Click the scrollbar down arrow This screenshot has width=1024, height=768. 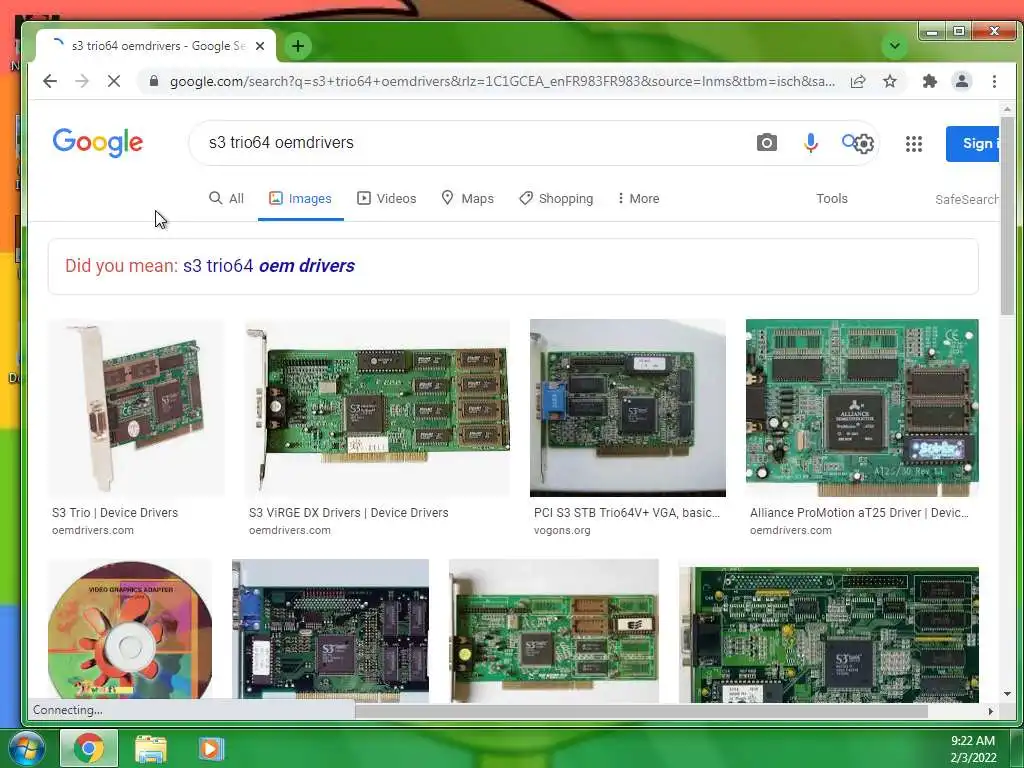click(x=1006, y=694)
